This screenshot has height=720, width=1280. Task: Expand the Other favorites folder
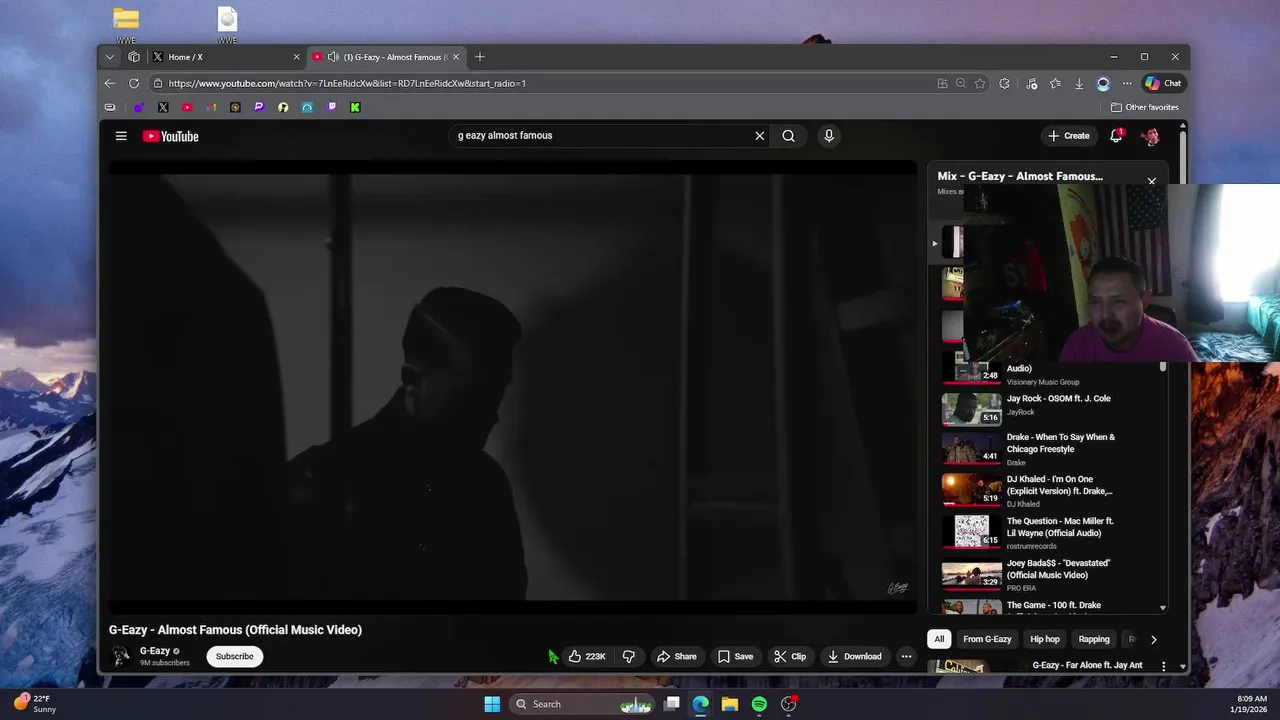coord(1145,107)
